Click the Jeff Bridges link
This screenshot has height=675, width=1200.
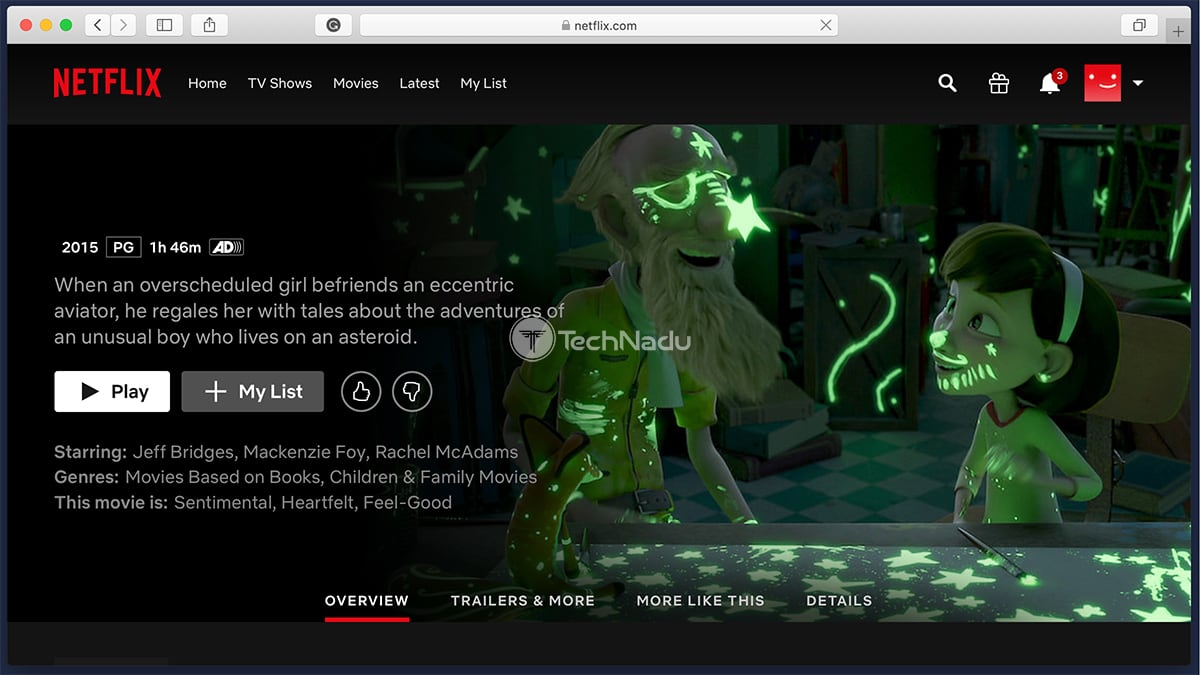click(184, 452)
